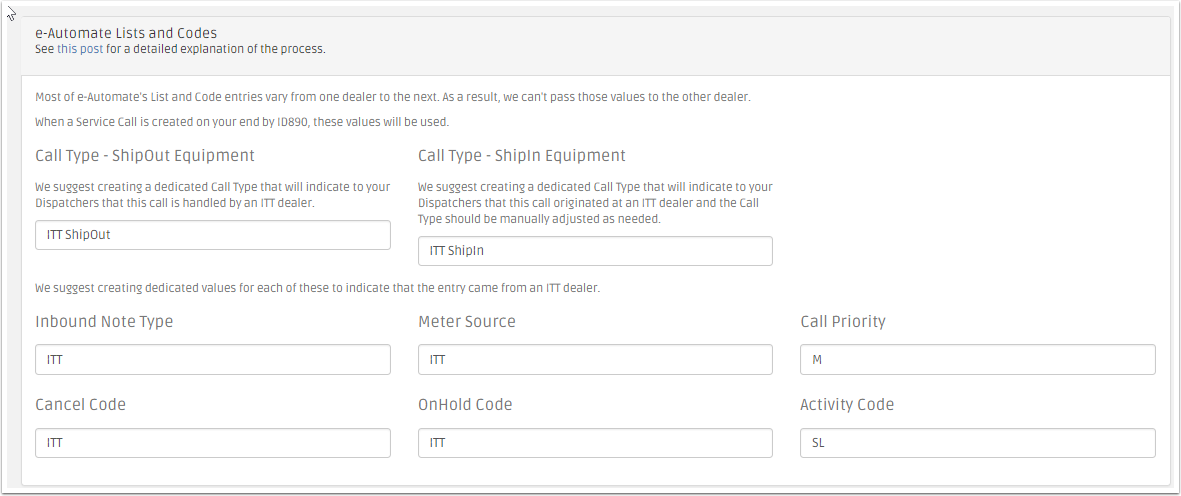Focus the Call Priority input
This screenshot has height=496, width=1181.
(978, 360)
